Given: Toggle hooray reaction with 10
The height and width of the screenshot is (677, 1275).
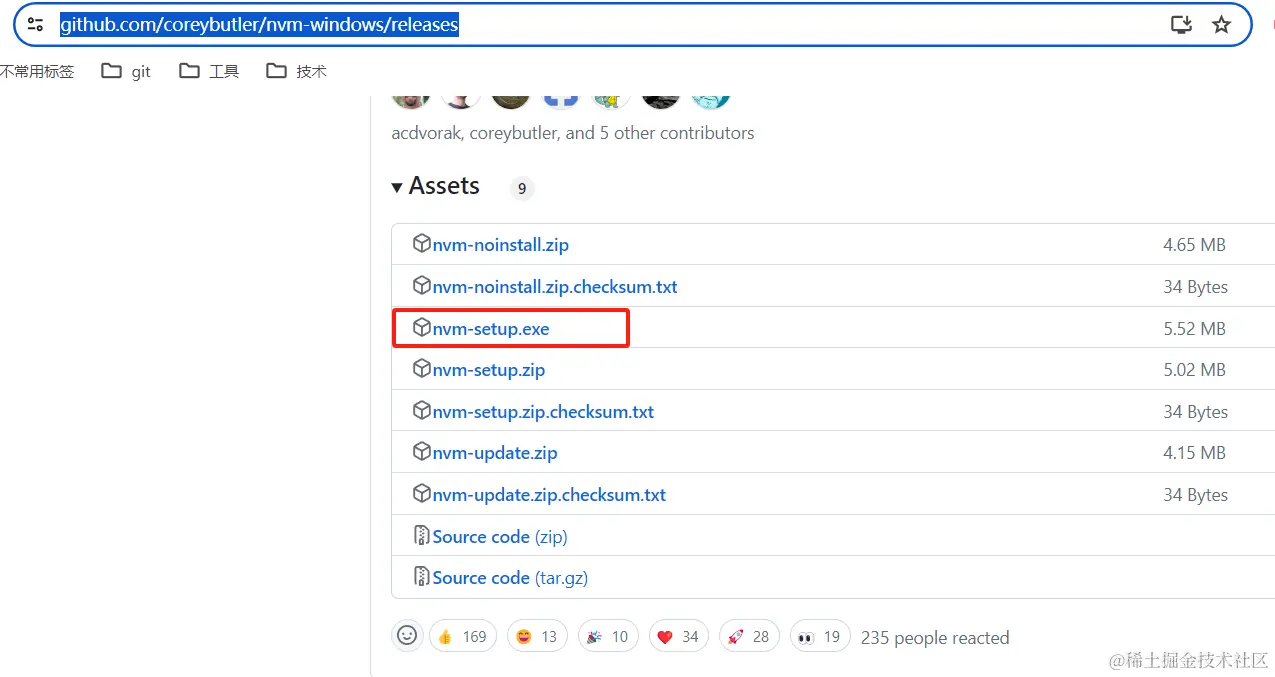Looking at the screenshot, I should [x=608, y=636].
